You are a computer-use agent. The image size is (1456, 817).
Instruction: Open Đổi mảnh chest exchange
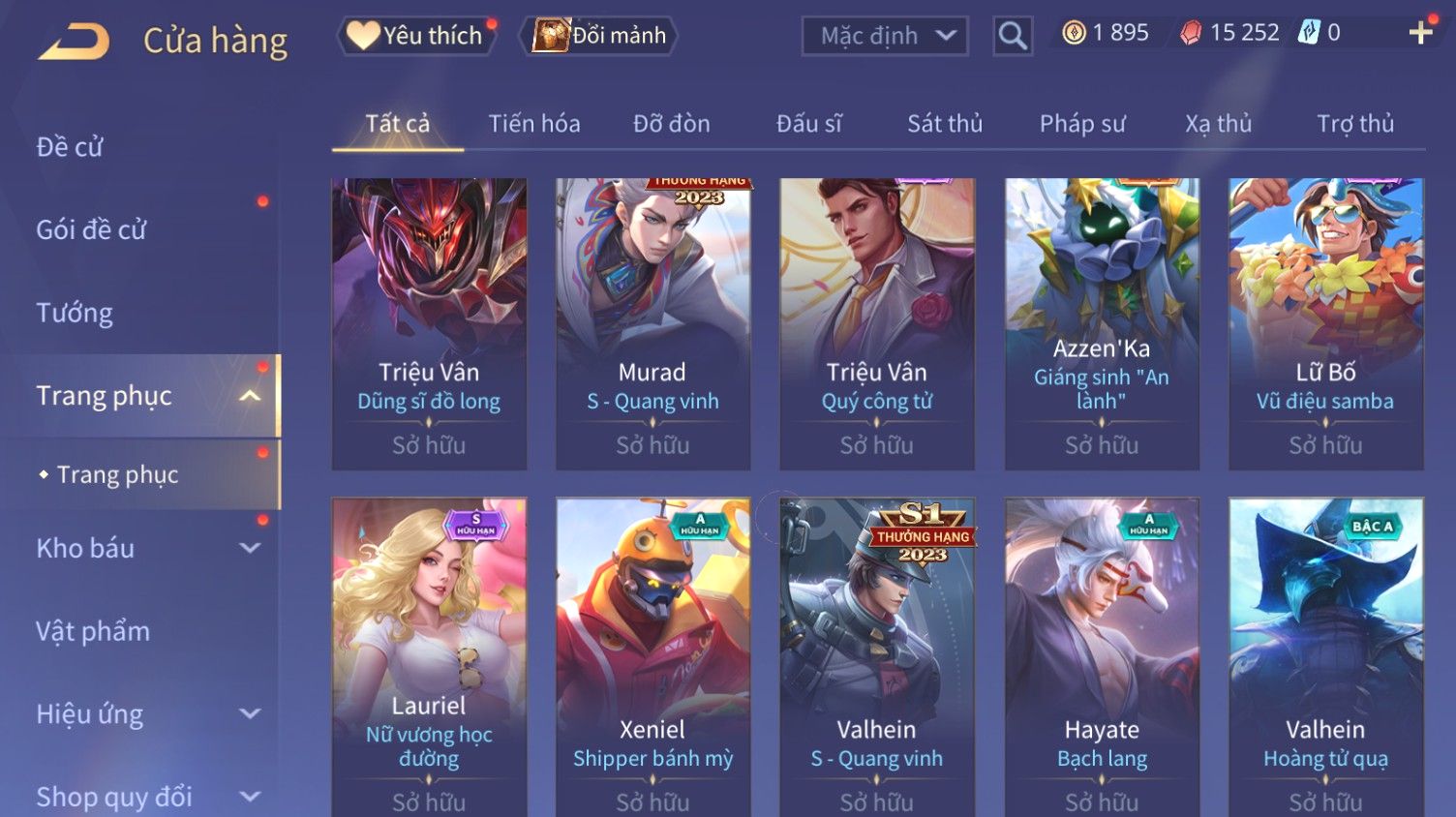[x=598, y=36]
